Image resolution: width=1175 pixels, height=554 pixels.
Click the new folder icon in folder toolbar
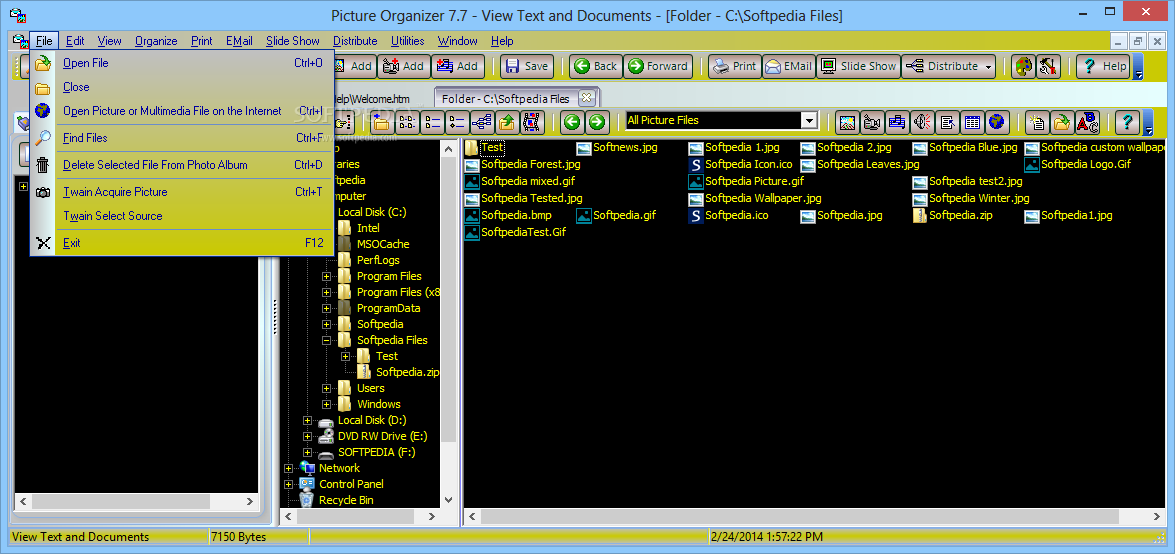click(x=382, y=121)
